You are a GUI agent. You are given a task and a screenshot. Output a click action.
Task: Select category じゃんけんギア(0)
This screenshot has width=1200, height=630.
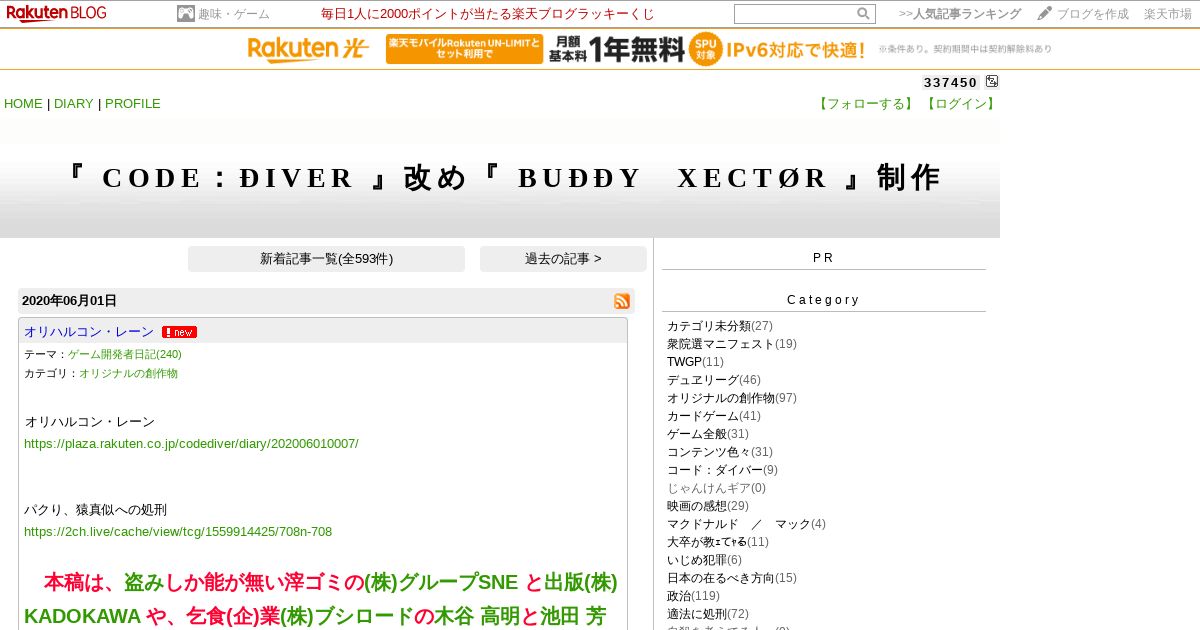coord(716,488)
